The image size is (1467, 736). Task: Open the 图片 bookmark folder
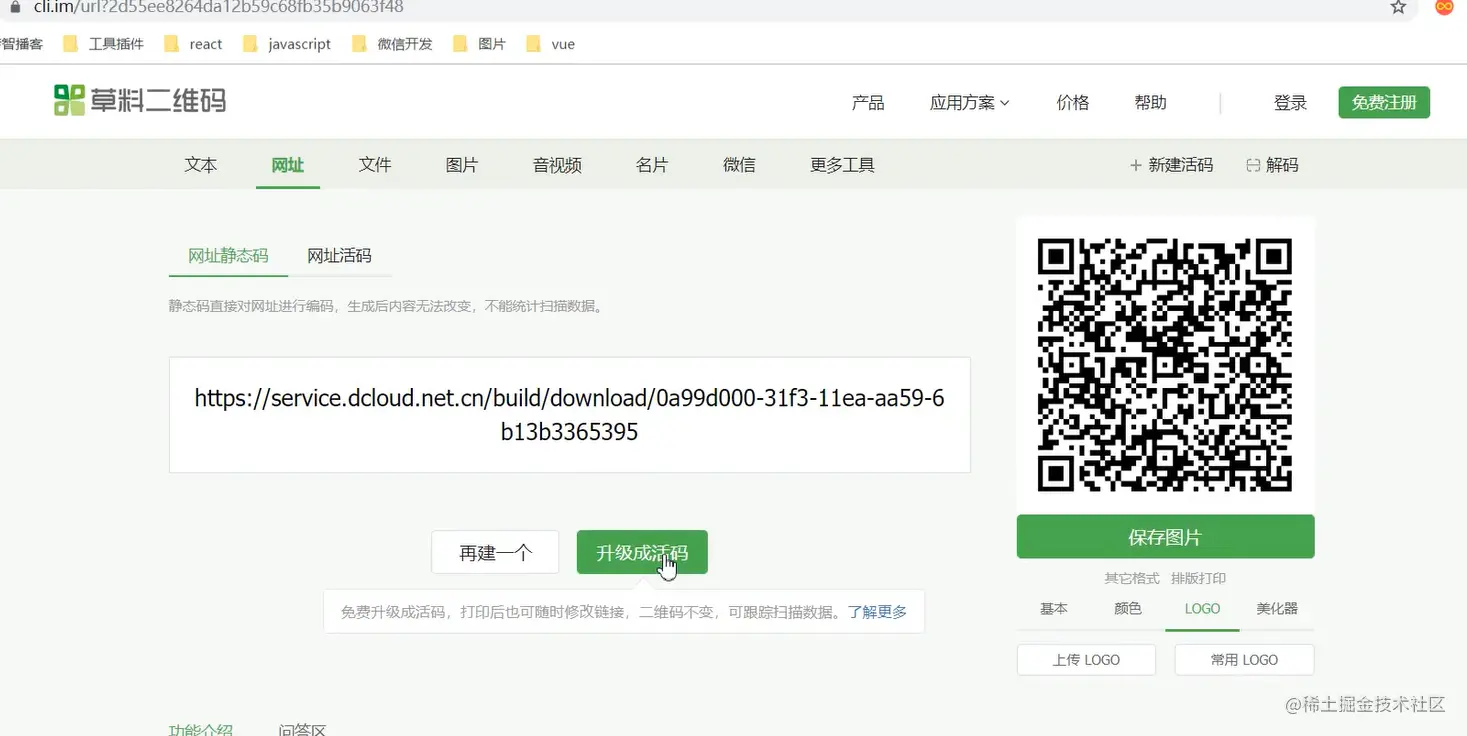[479, 44]
